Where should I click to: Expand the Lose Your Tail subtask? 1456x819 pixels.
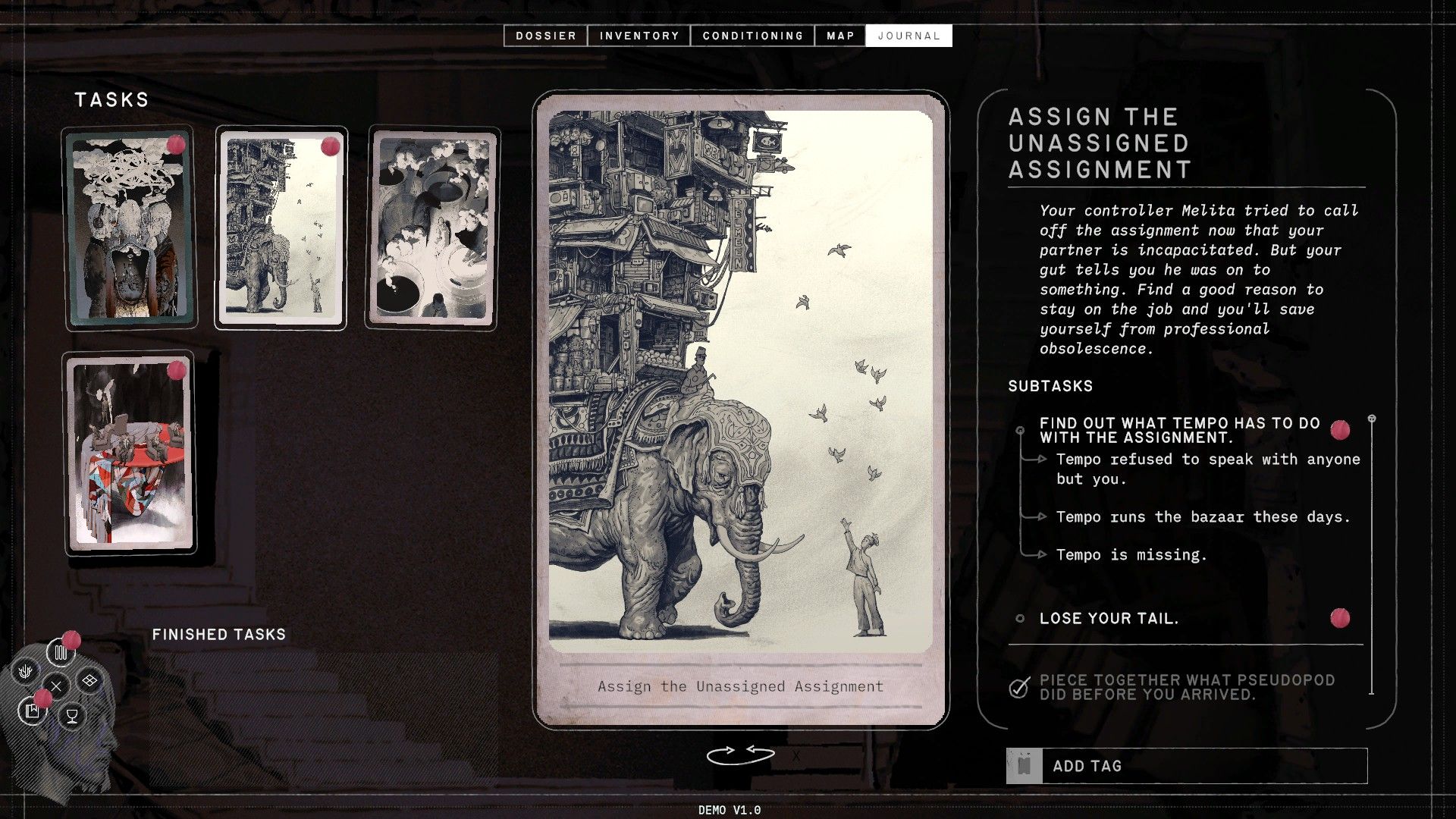[x=1109, y=619]
